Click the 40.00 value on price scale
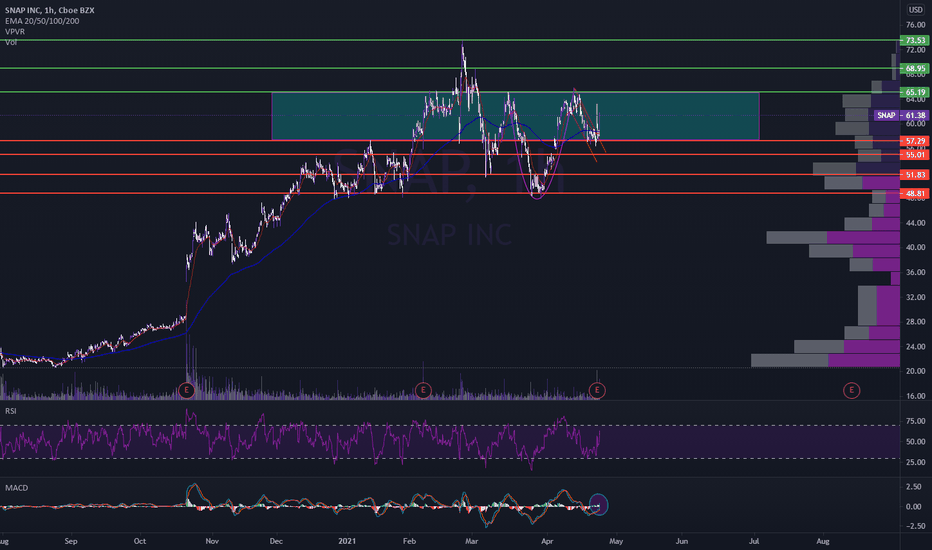The image size is (932, 550). [x=915, y=247]
